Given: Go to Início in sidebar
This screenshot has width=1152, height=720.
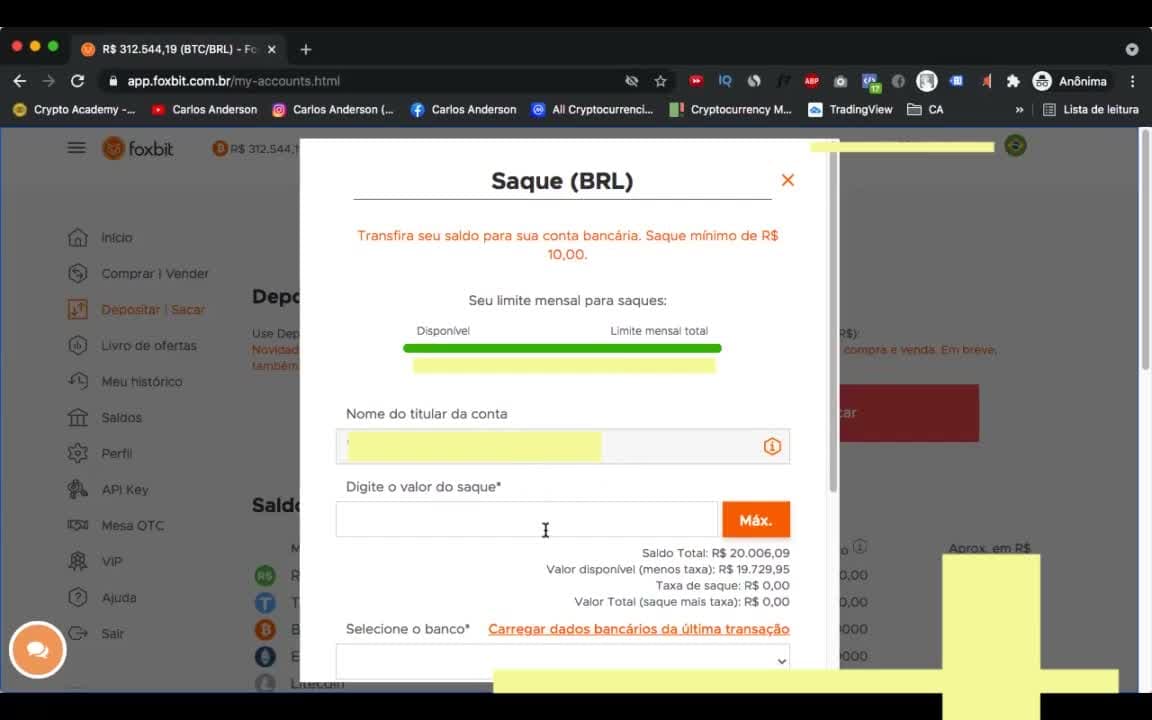Looking at the screenshot, I should click(x=117, y=237).
